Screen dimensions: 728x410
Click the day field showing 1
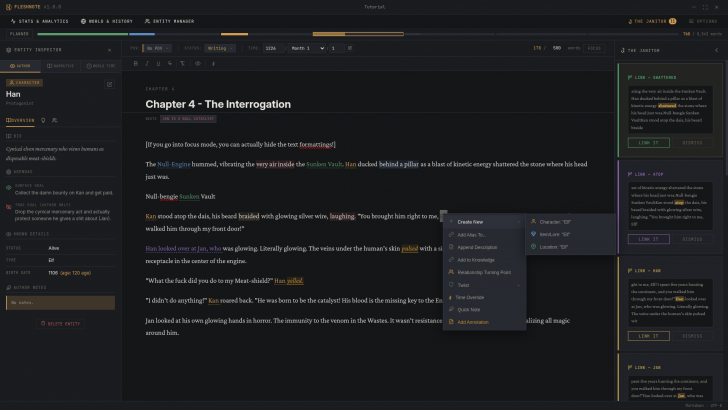click(336, 48)
